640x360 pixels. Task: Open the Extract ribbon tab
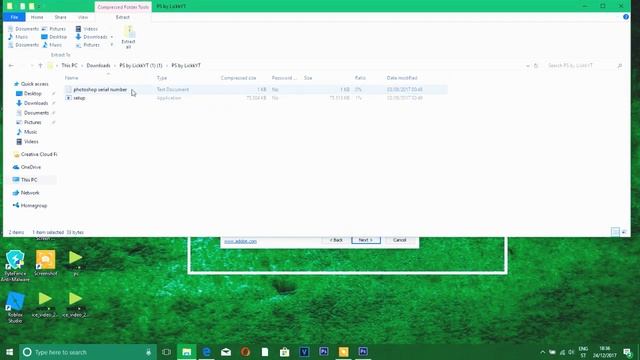[x=122, y=17]
